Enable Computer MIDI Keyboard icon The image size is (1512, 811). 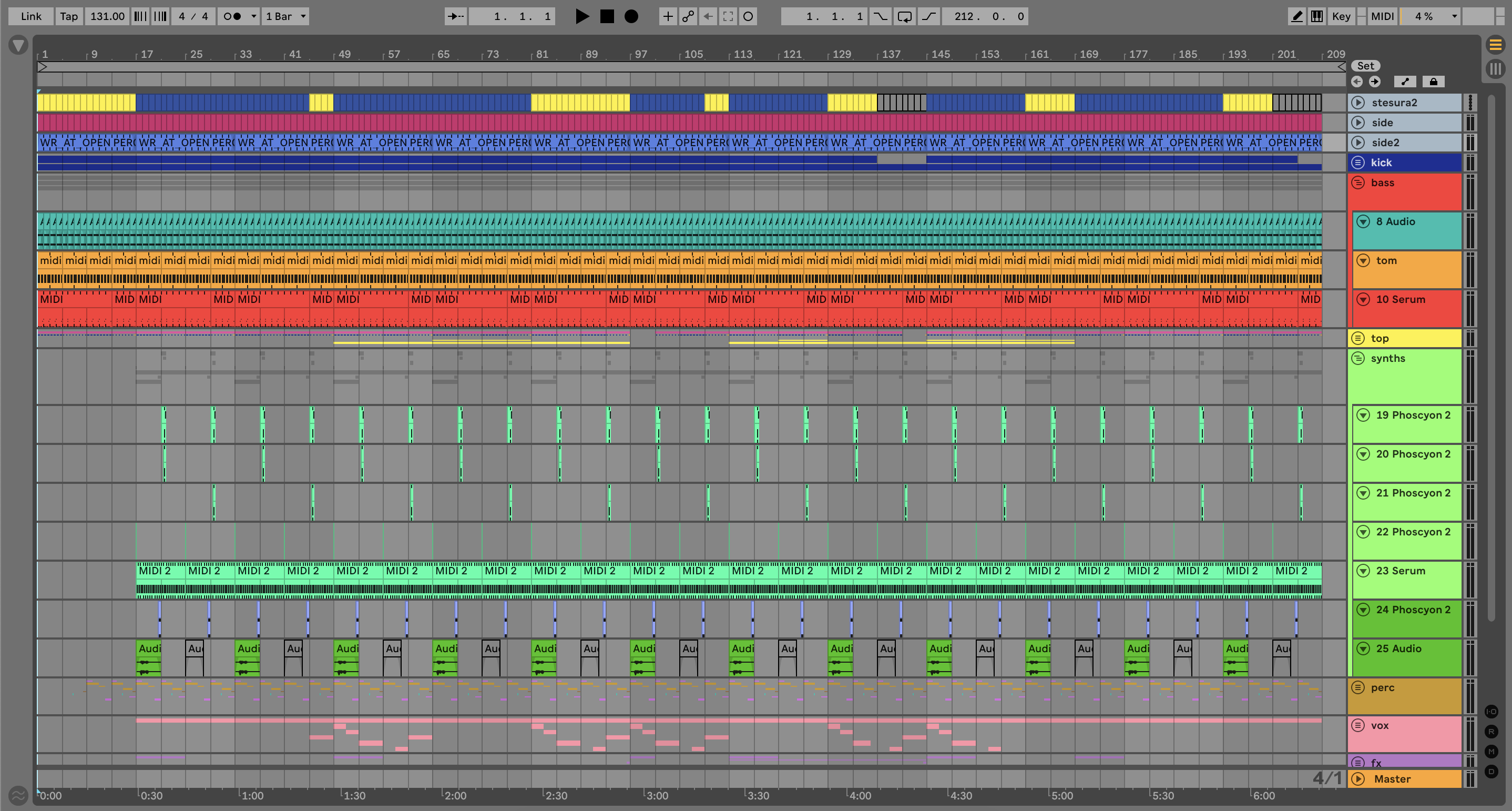pyautogui.click(x=1317, y=16)
